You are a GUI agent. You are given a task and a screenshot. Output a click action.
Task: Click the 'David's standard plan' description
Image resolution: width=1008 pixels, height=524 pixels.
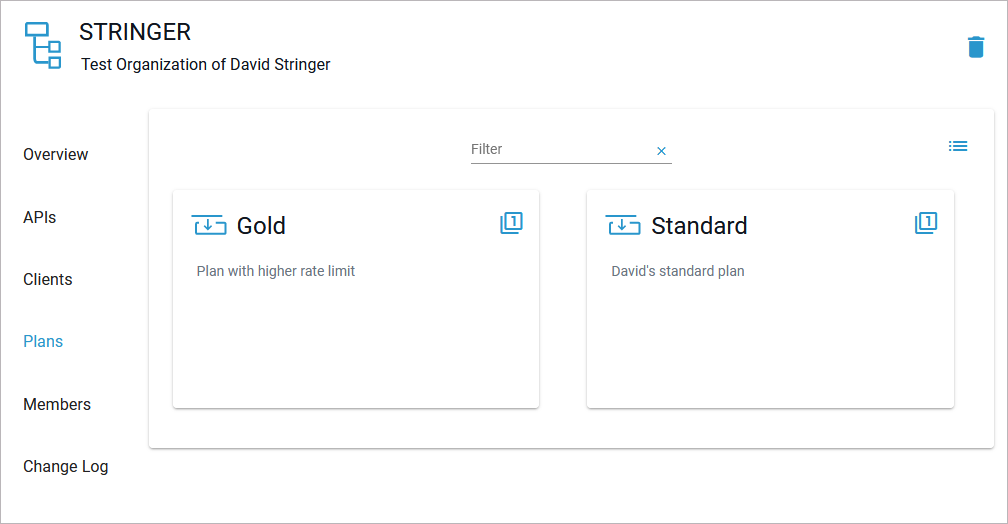[x=678, y=271]
